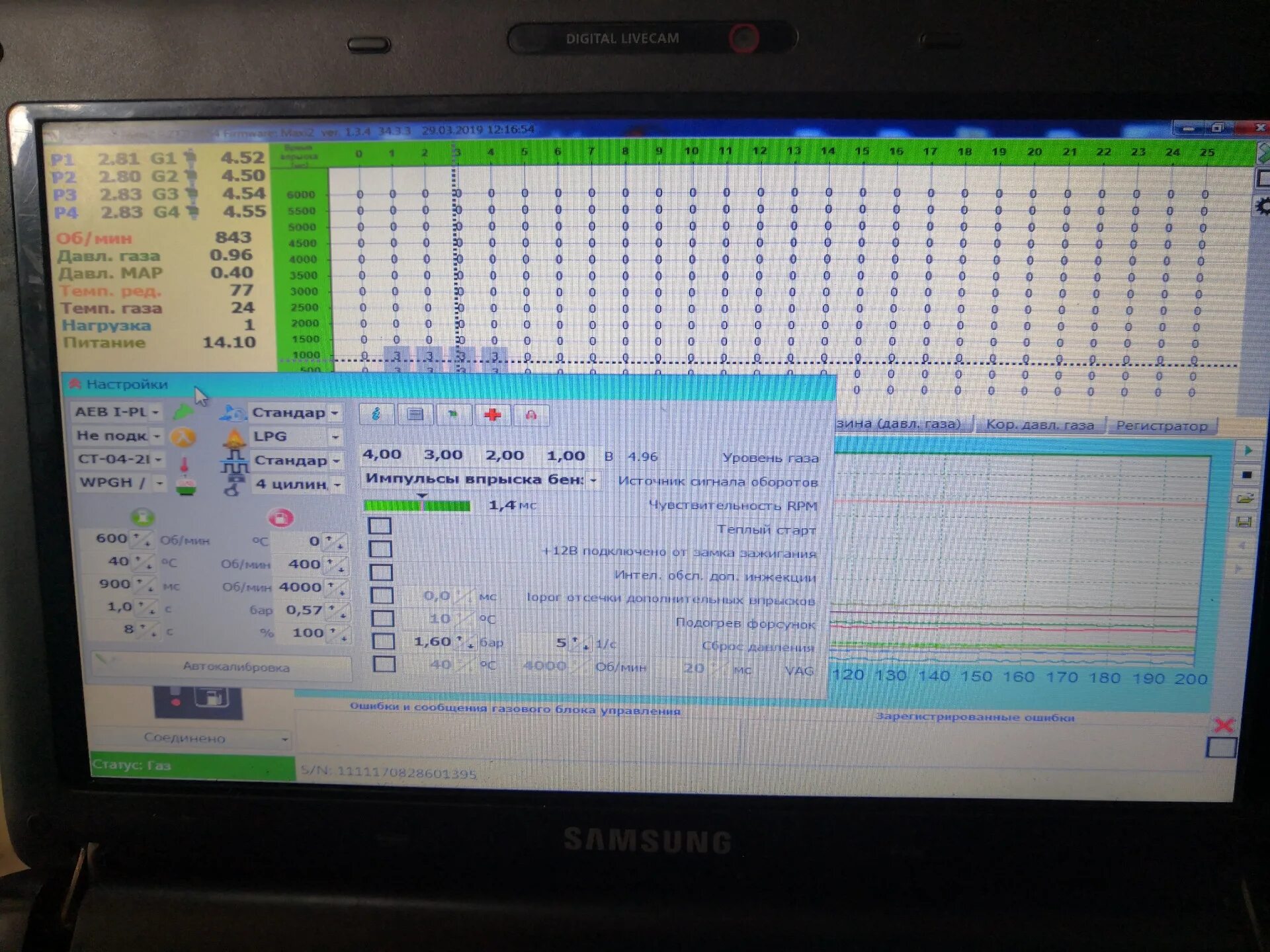Click the Зарегистрированные ошибки label
The width and height of the screenshot is (1270, 952).
pos(975,717)
